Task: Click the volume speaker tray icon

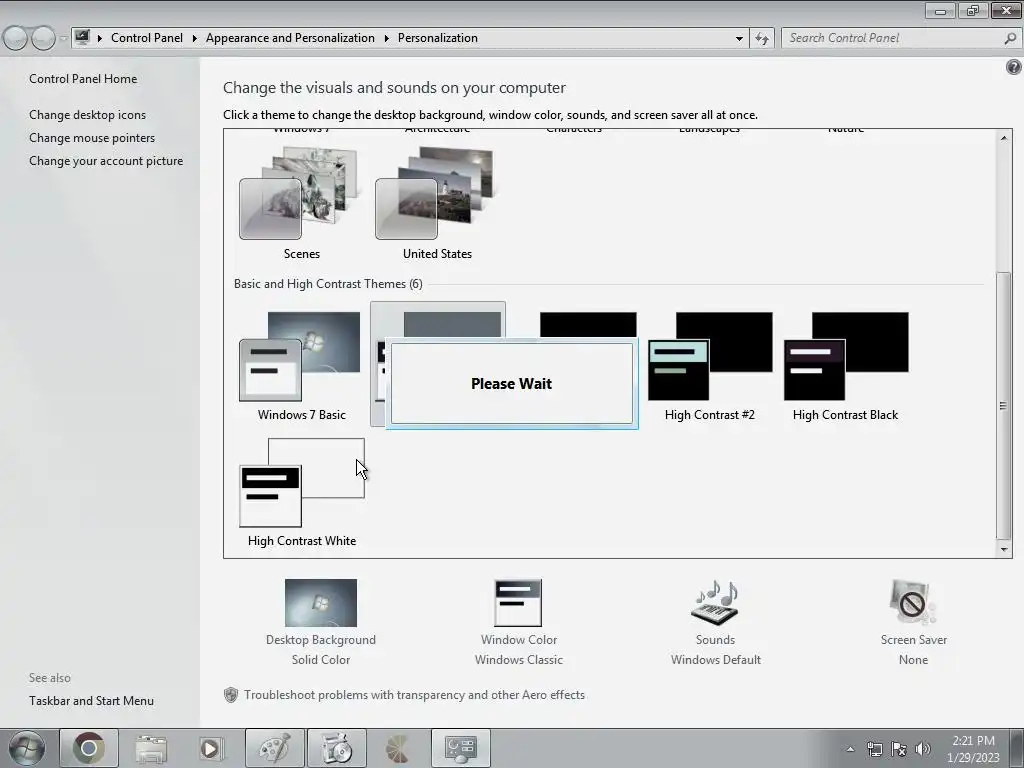Action: coord(923,749)
